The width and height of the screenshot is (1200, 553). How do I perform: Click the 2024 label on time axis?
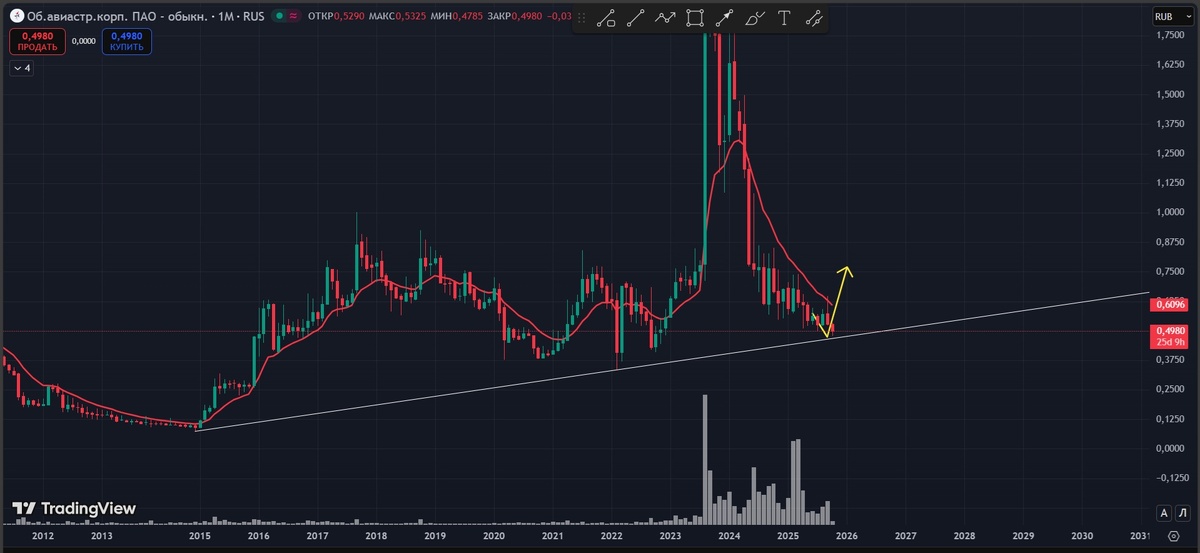729,537
